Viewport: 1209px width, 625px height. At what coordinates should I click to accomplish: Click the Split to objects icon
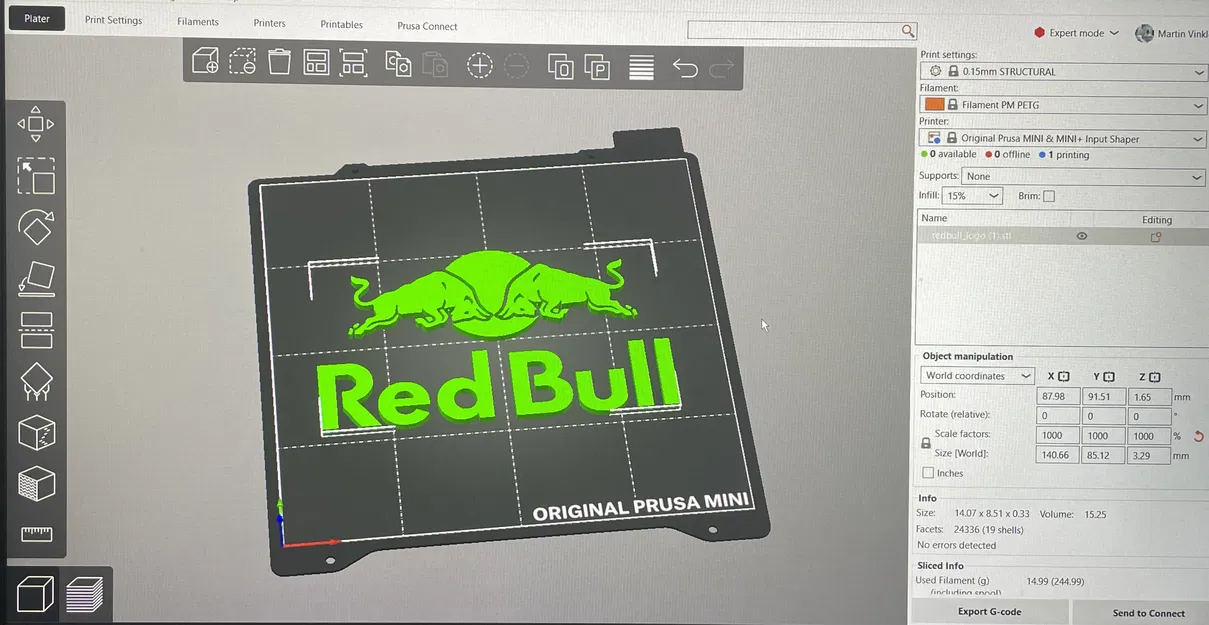pos(560,66)
